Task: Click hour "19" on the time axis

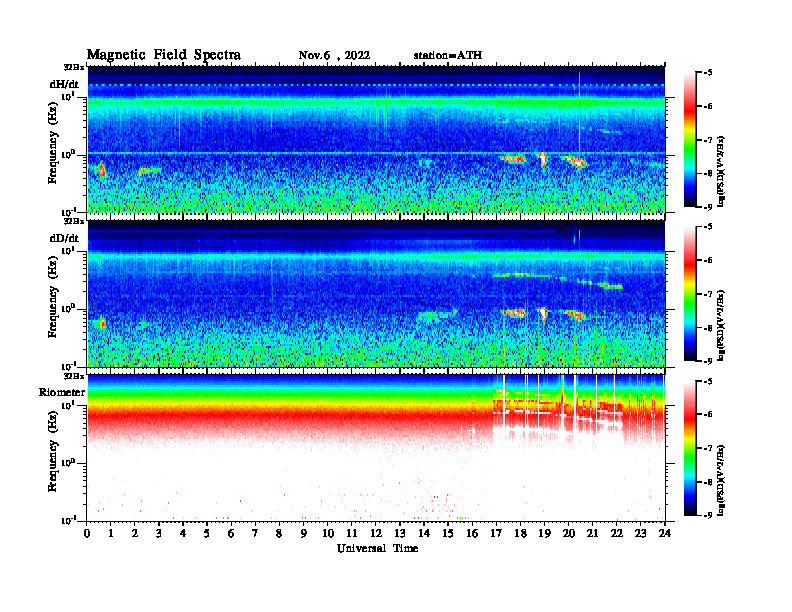Action: click(544, 533)
